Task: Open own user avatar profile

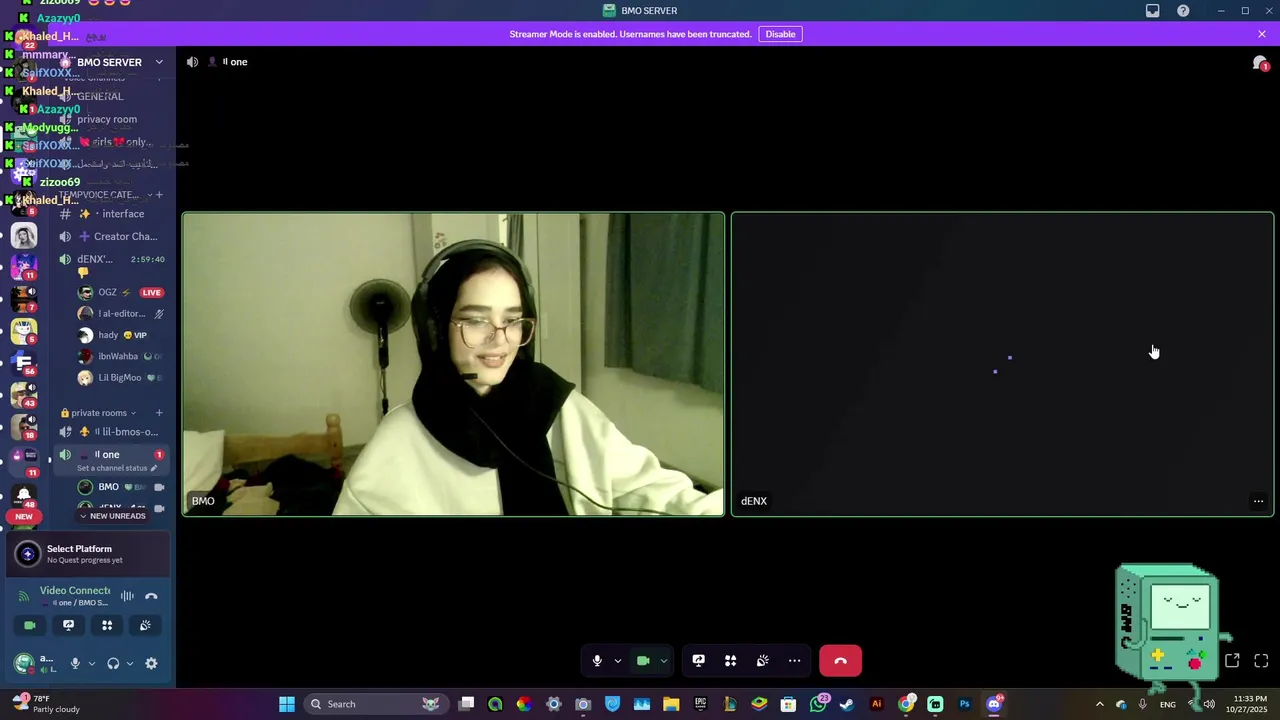Action: tap(23, 663)
